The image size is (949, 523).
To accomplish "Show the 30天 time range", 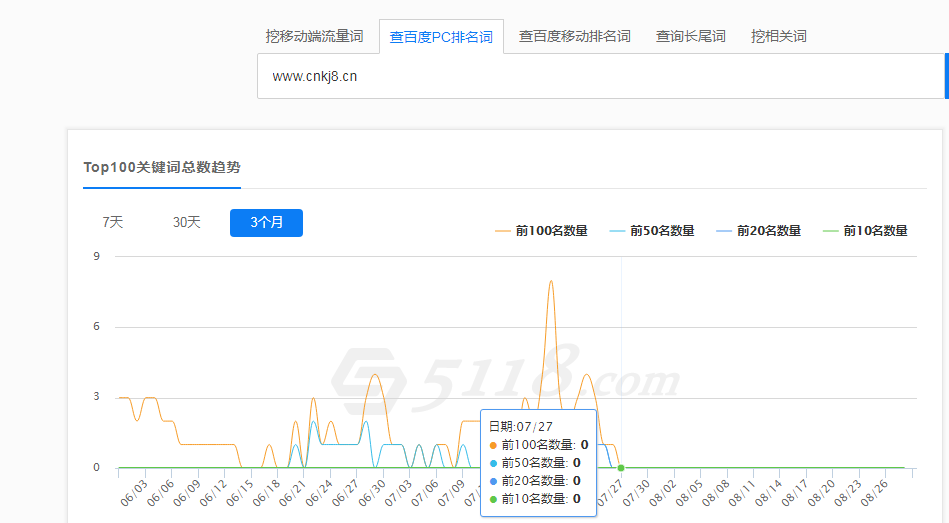I will (186, 222).
